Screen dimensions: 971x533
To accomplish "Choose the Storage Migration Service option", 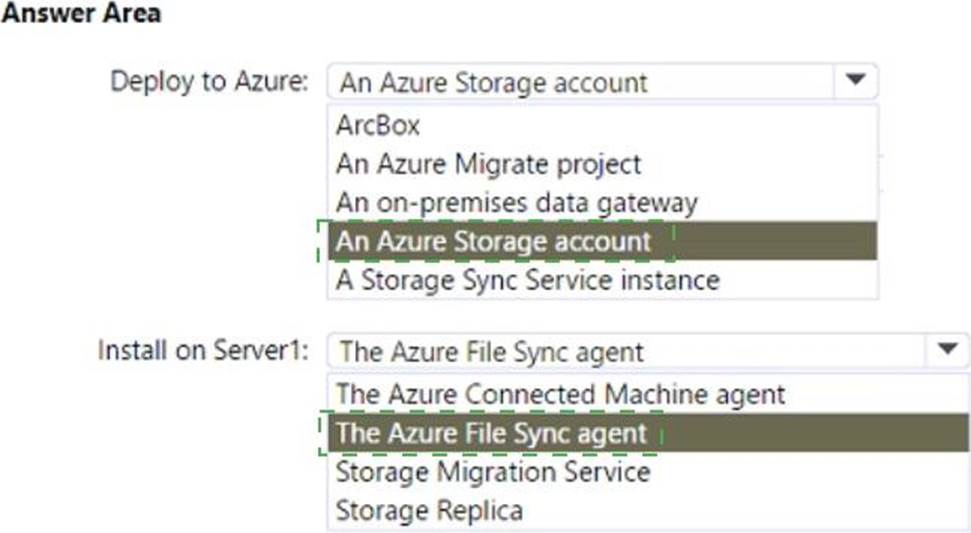I will point(493,471).
